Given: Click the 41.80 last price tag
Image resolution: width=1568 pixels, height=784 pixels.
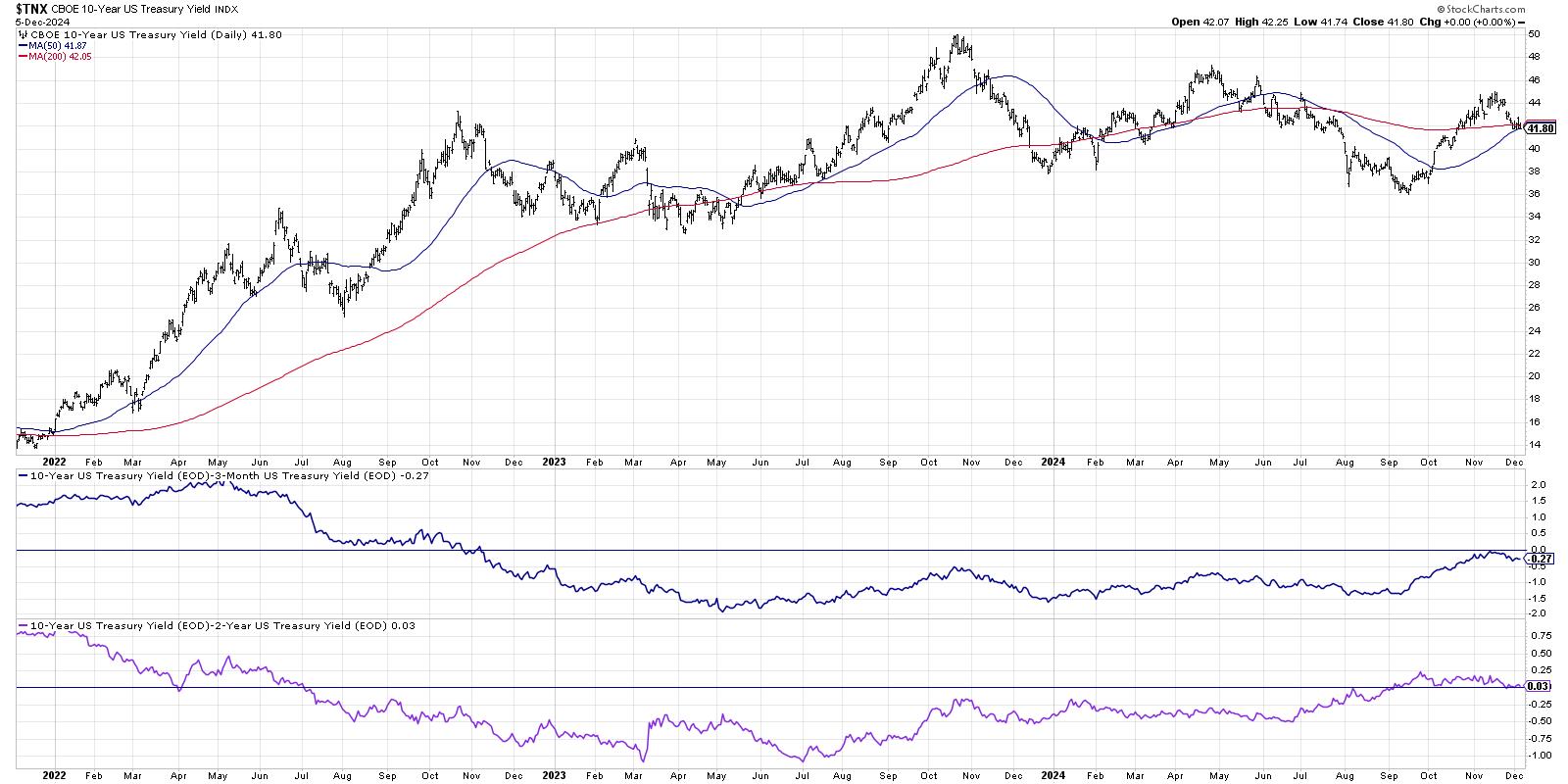Looking at the screenshot, I should [1541, 128].
